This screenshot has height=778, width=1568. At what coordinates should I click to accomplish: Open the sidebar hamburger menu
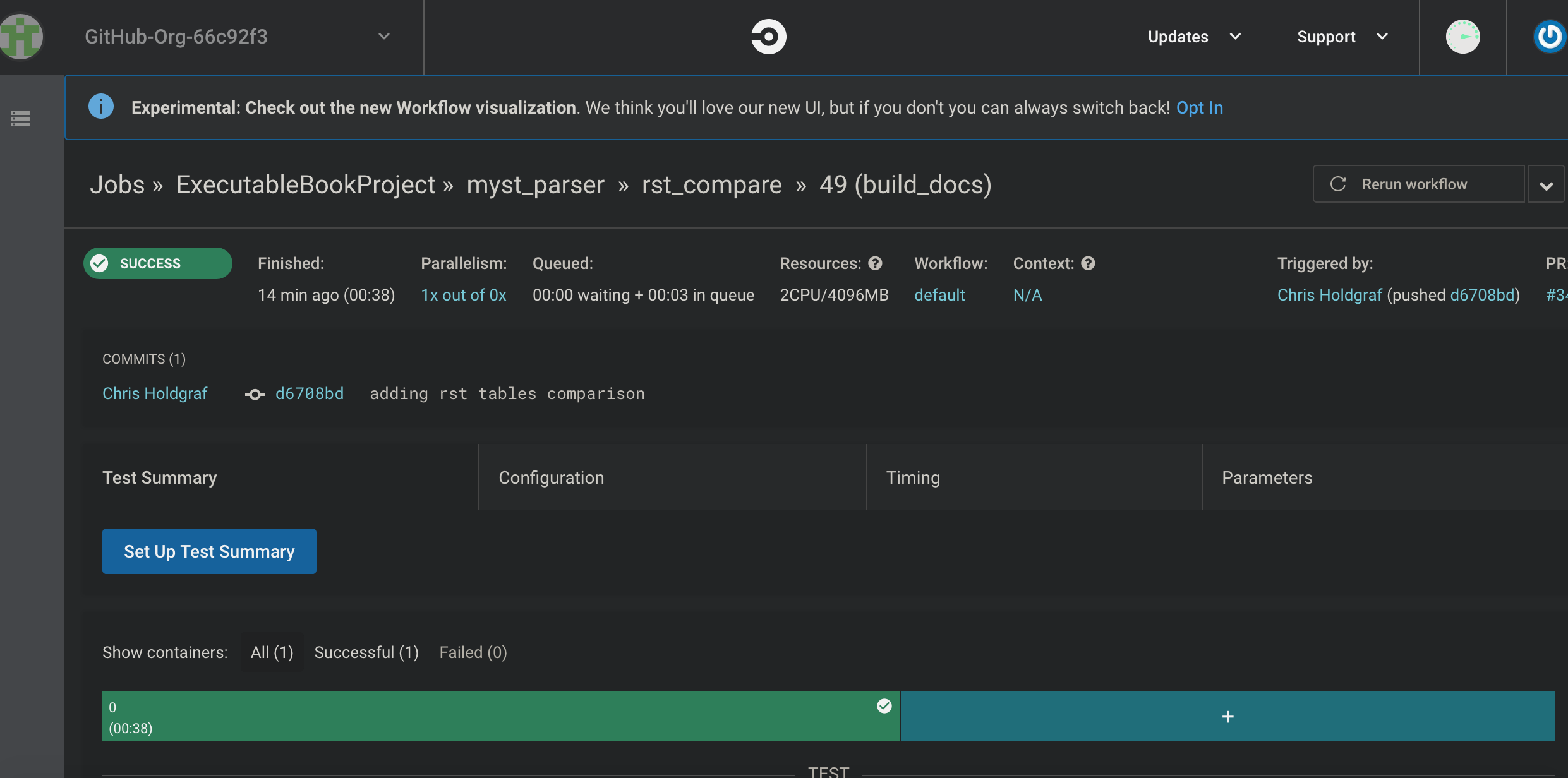[x=20, y=118]
